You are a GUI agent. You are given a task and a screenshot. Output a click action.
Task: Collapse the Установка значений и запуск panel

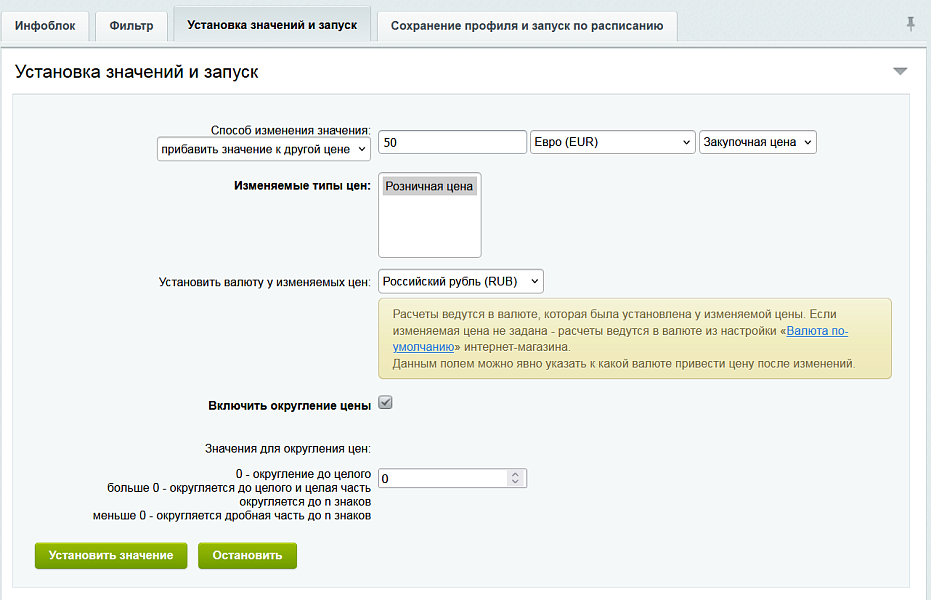(x=901, y=71)
